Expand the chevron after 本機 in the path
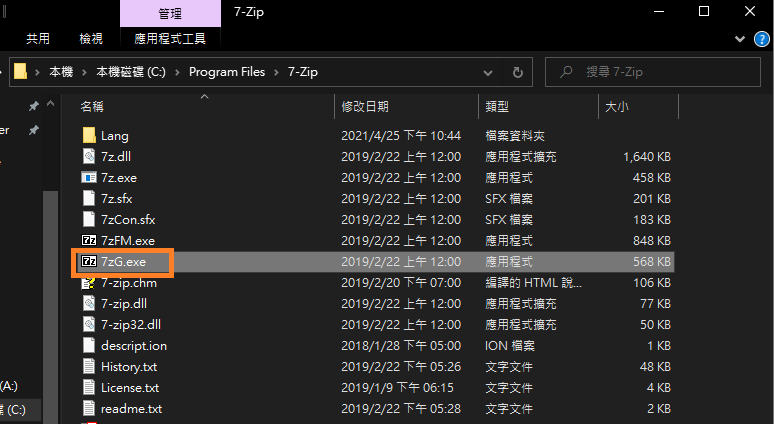This screenshot has width=774, height=425. [84, 72]
